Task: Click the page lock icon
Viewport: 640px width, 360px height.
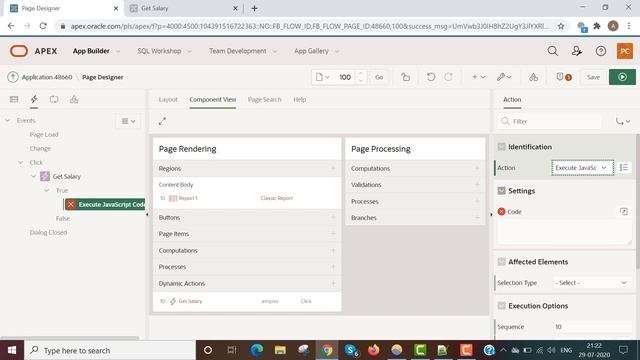Action: click(x=405, y=77)
